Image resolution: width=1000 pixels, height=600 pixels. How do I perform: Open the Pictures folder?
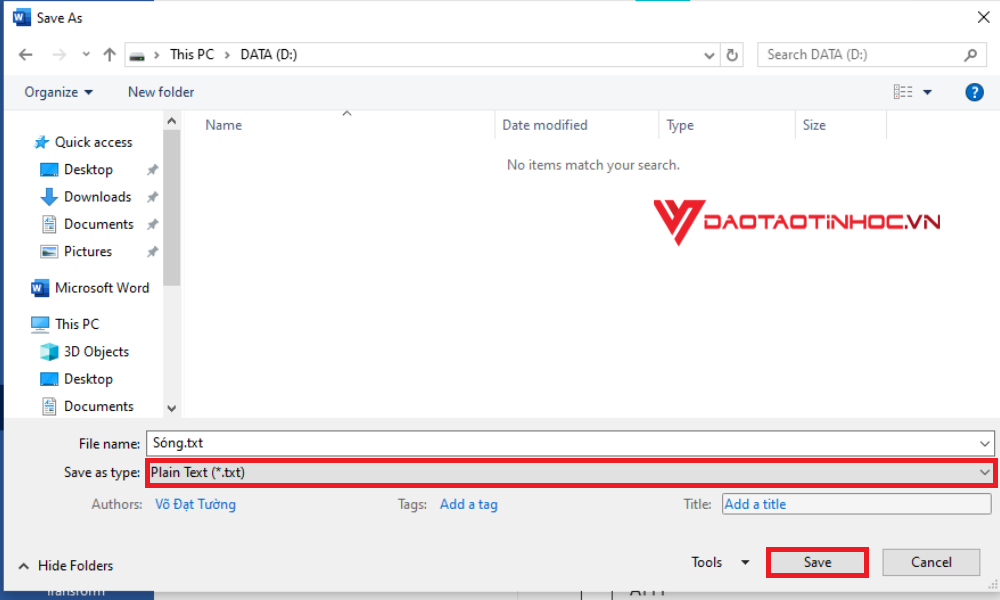pos(88,252)
